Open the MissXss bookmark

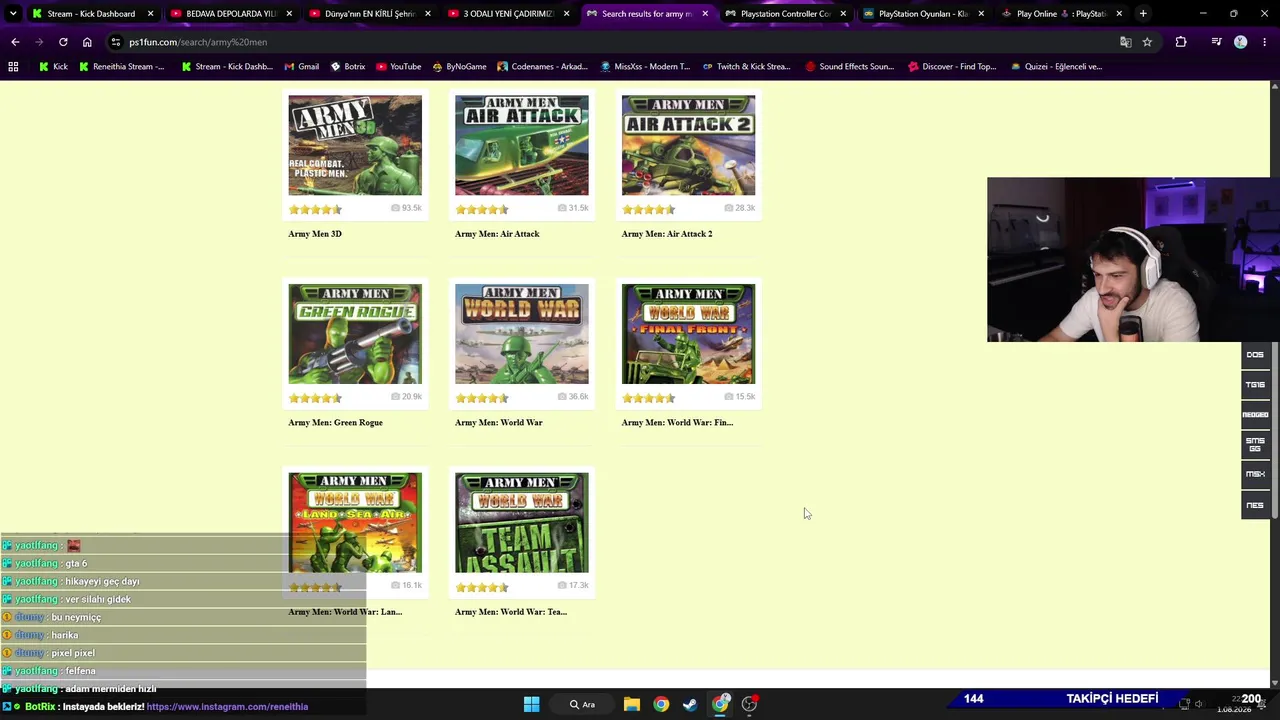[x=645, y=67]
